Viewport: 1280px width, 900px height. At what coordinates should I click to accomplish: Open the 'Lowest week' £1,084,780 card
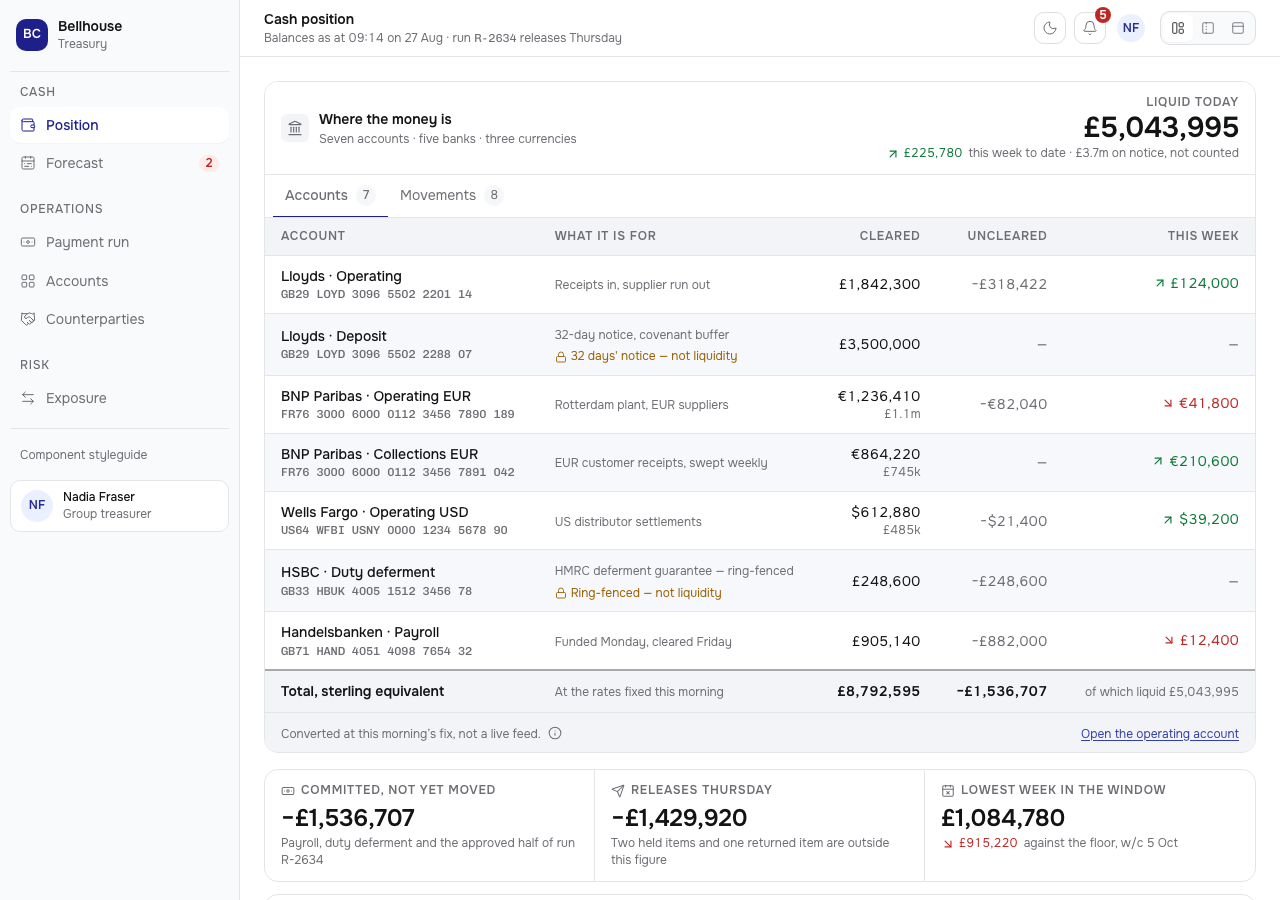click(x=1090, y=825)
